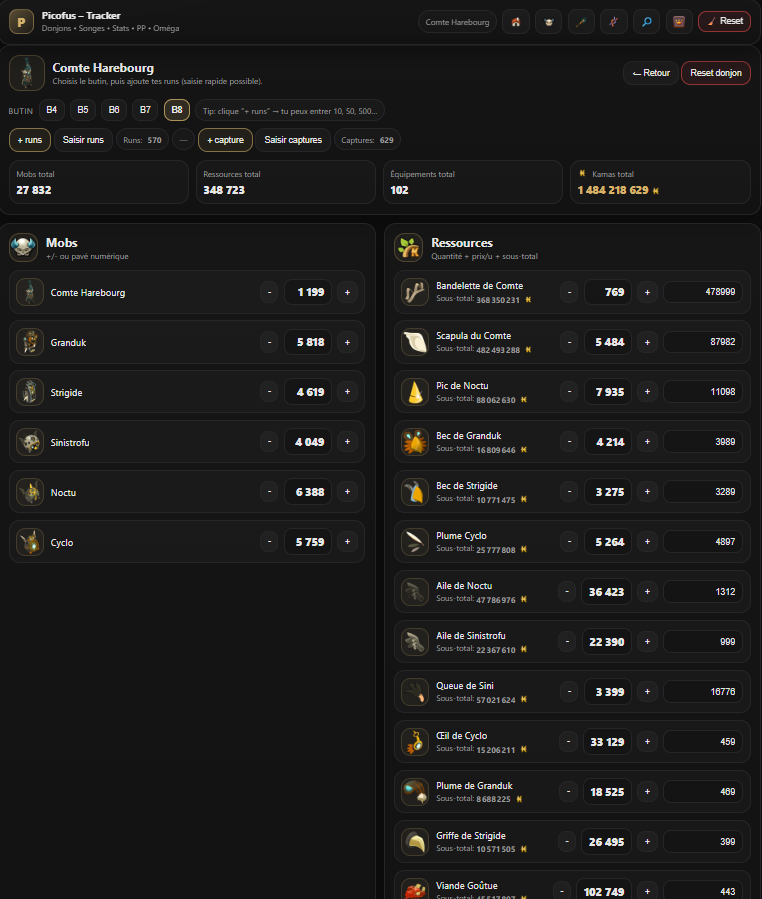The image size is (762, 899).
Task: Click the Bandelette de Comte item icon
Action: [415, 292]
